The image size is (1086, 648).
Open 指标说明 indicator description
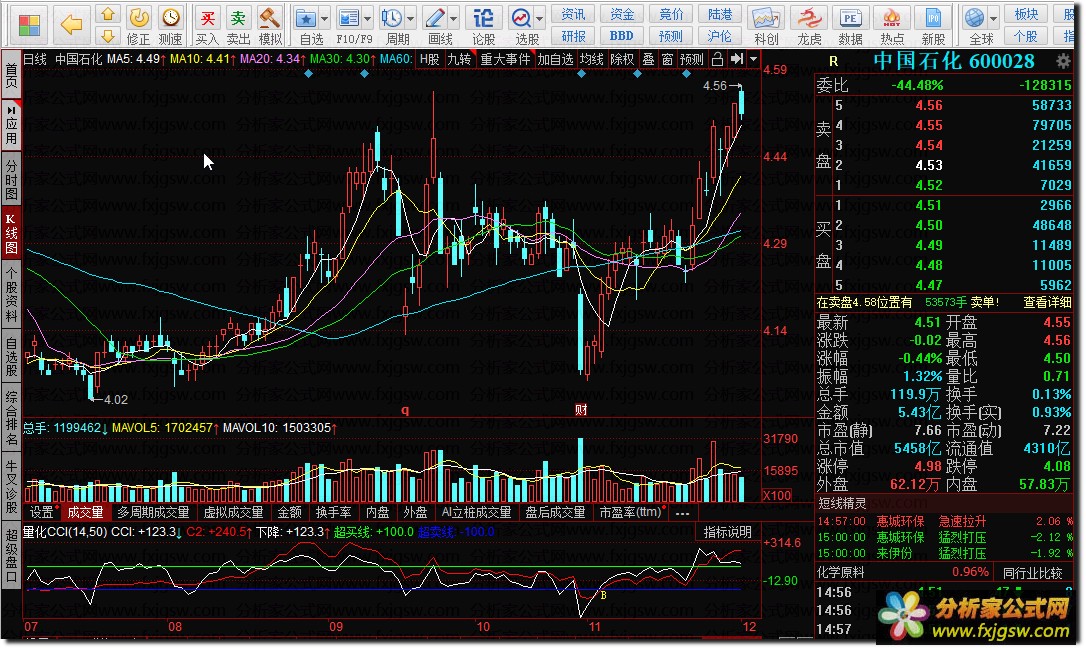(727, 532)
